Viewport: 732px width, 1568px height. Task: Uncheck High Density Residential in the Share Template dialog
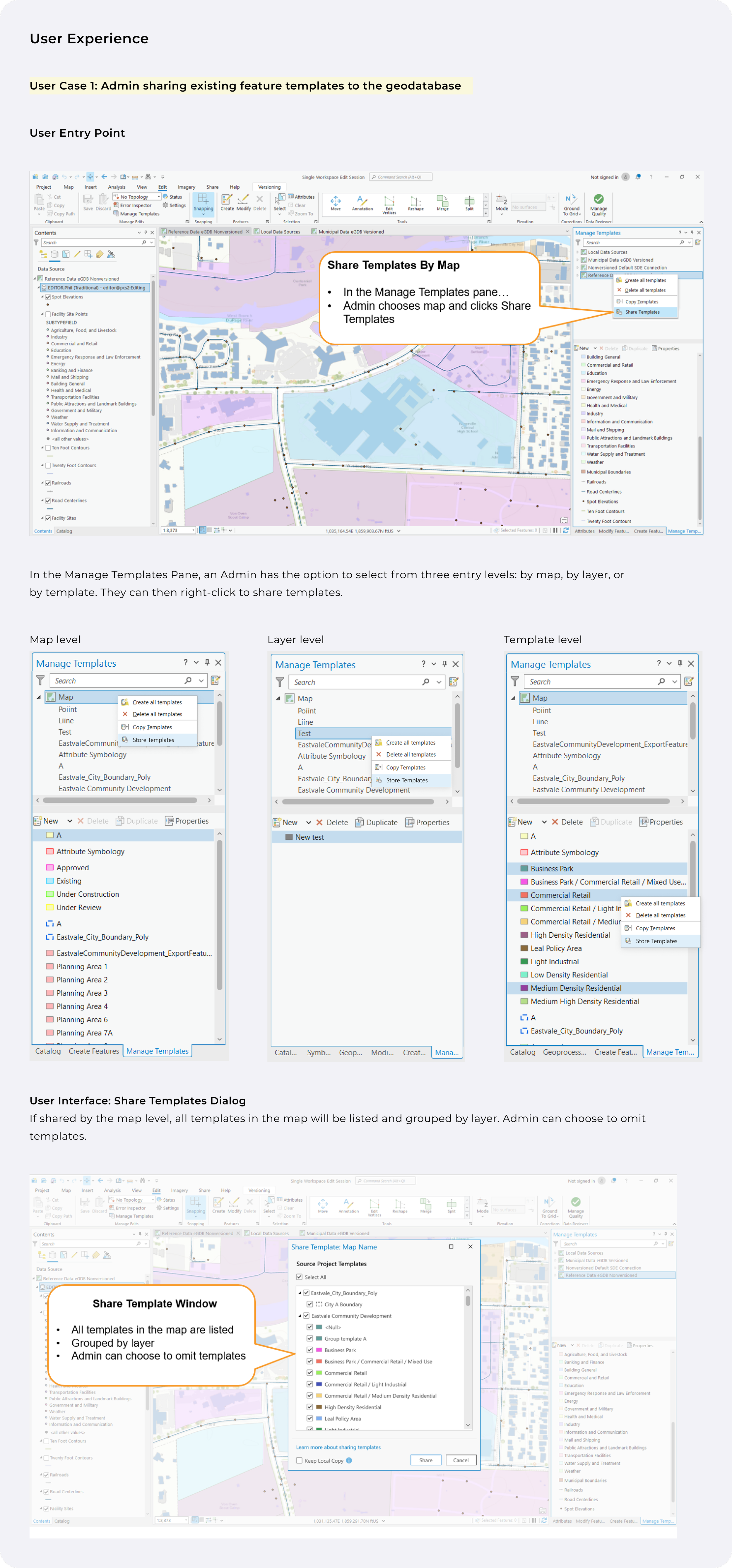[x=309, y=1407]
